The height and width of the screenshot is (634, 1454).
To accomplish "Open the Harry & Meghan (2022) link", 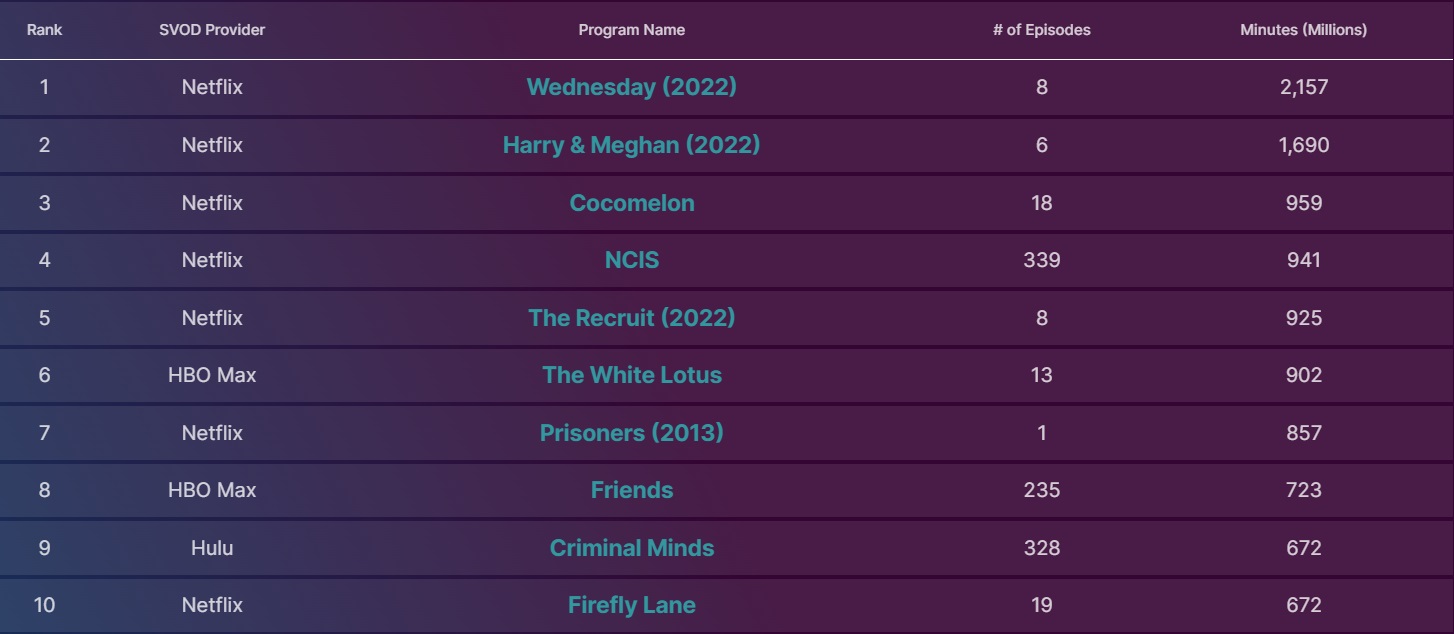I will tap(631, 145).
